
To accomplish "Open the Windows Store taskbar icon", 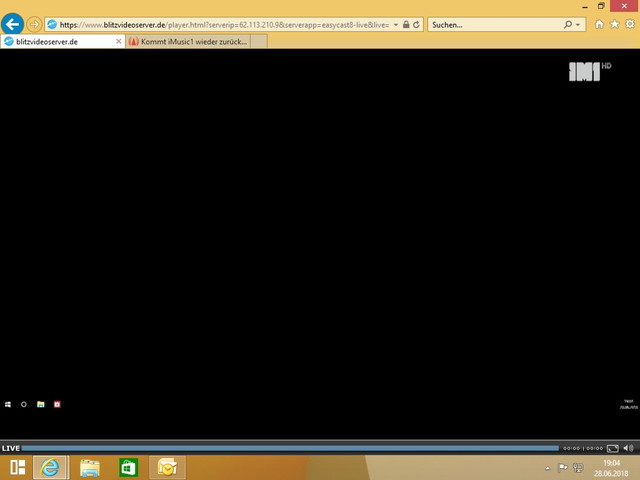I will click(129, 468).
